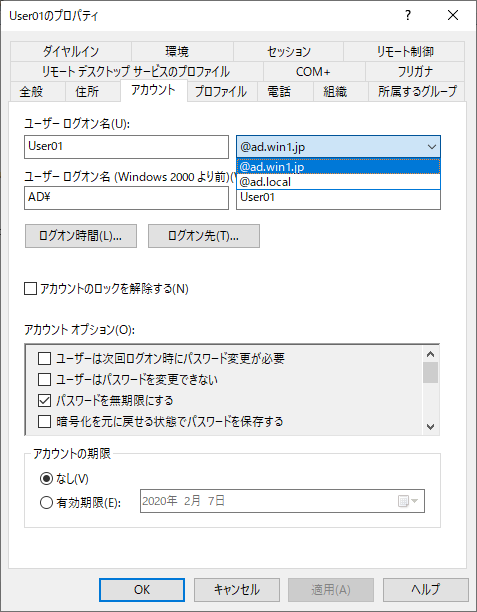Open the calendar picker icon for expiry date

click(x=408, y=501)
